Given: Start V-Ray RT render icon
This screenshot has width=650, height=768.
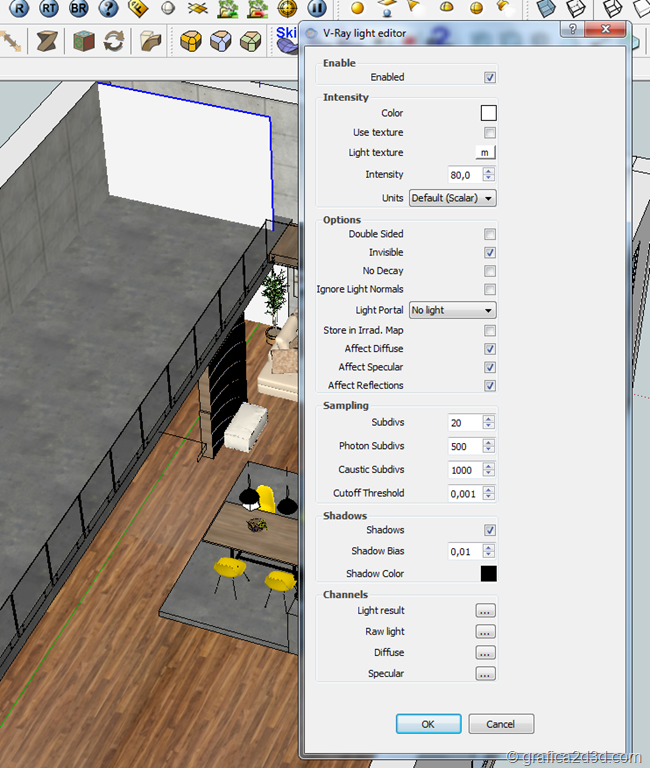Looking at the screenshot, I should pos(49,7).
